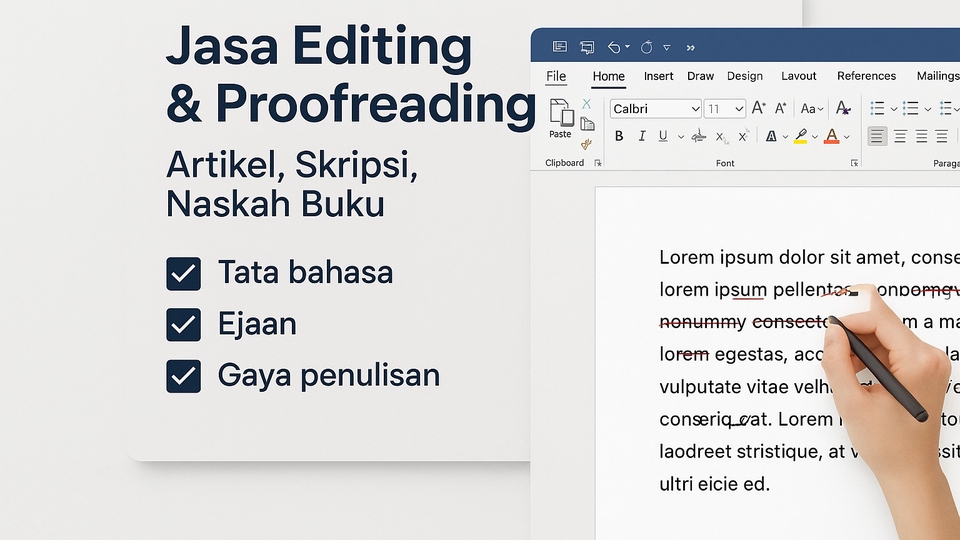The image size is (960, 540).
Task: Apply Strikethrough formatting icon
Action: 699,137
